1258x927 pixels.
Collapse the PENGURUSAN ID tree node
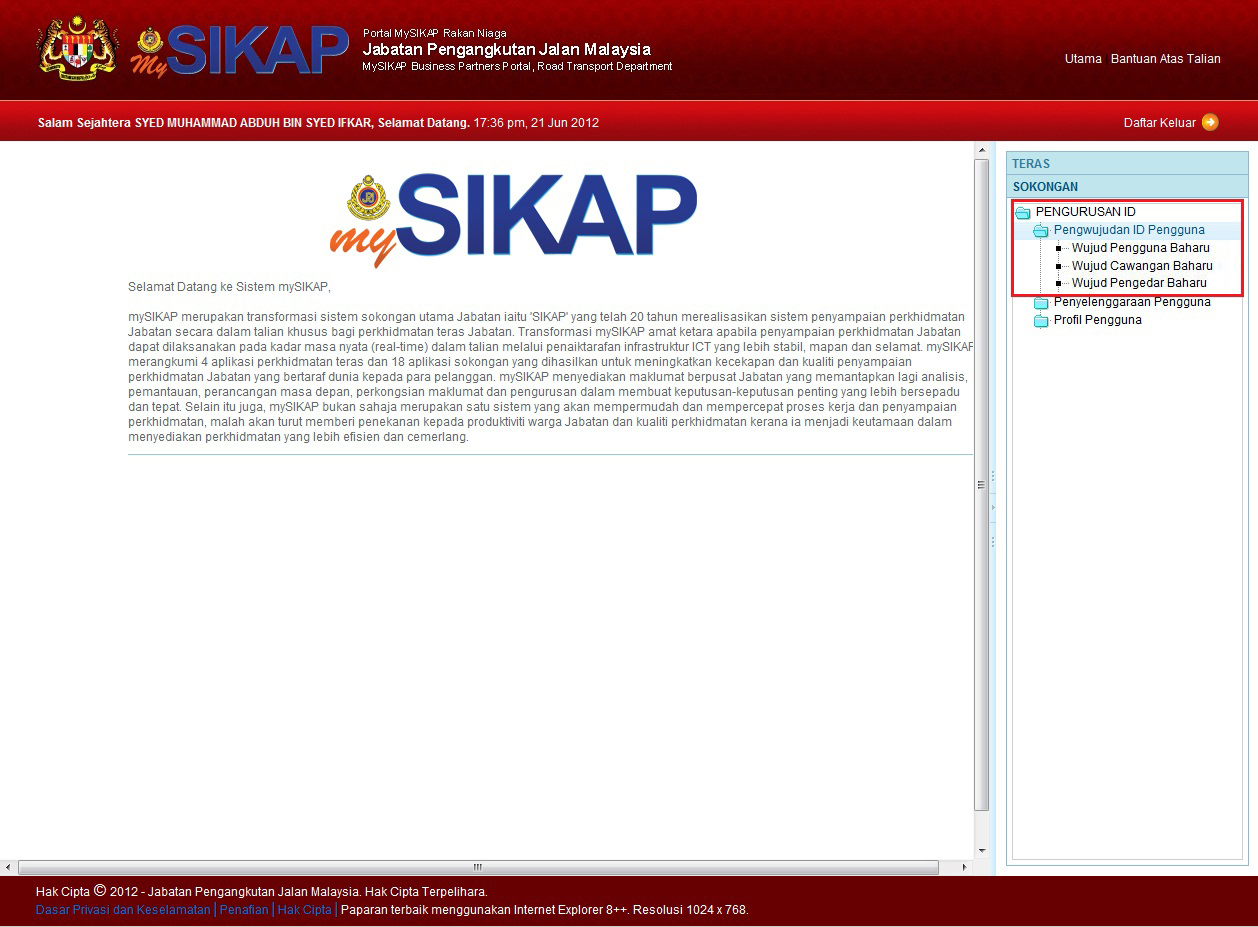coord(1085,212)
